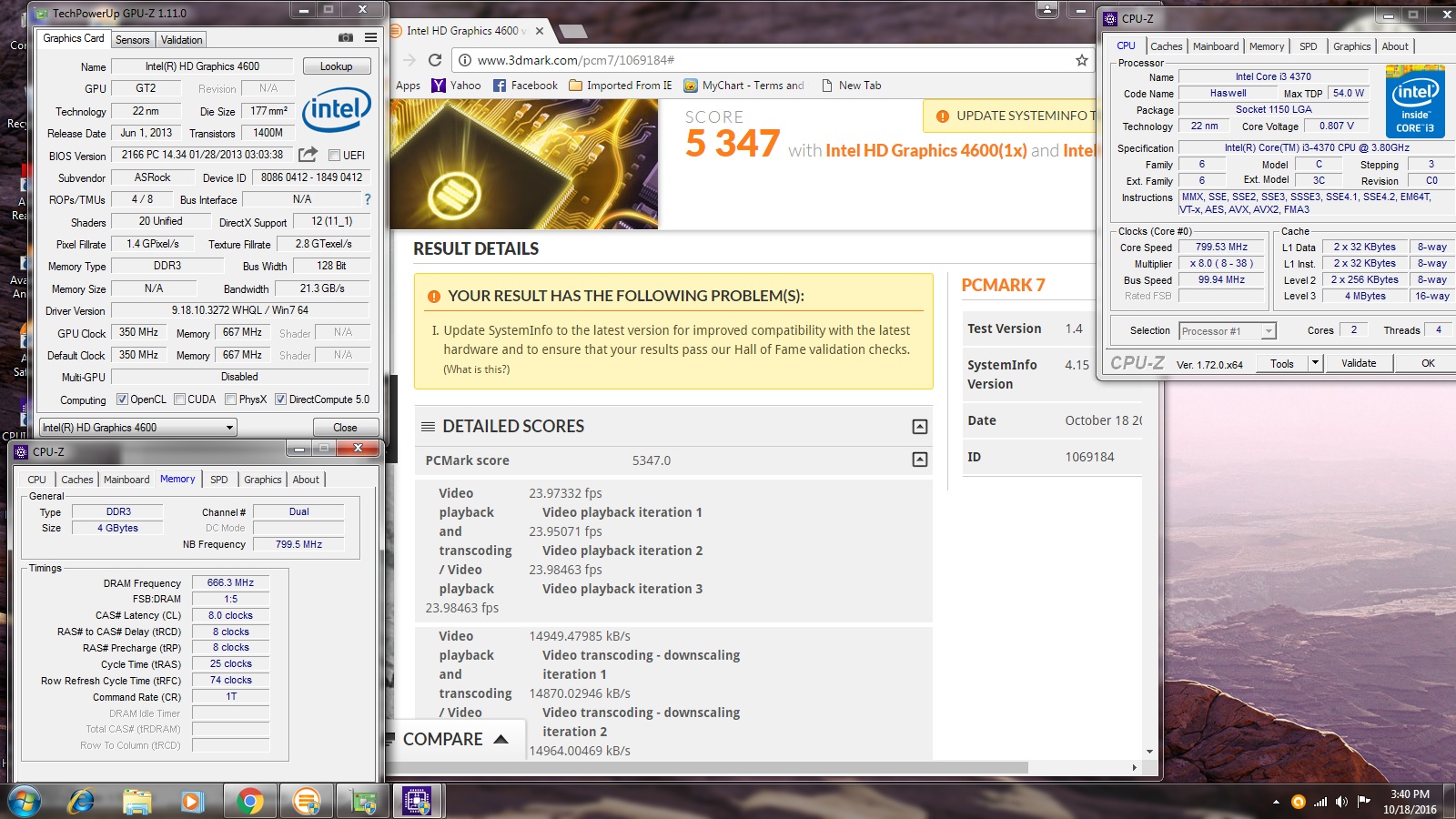Viewport: 1456px width, 819px height.
Task: Toggle the DirectCompute 5.0 checkbox
Action: [280, 399]
